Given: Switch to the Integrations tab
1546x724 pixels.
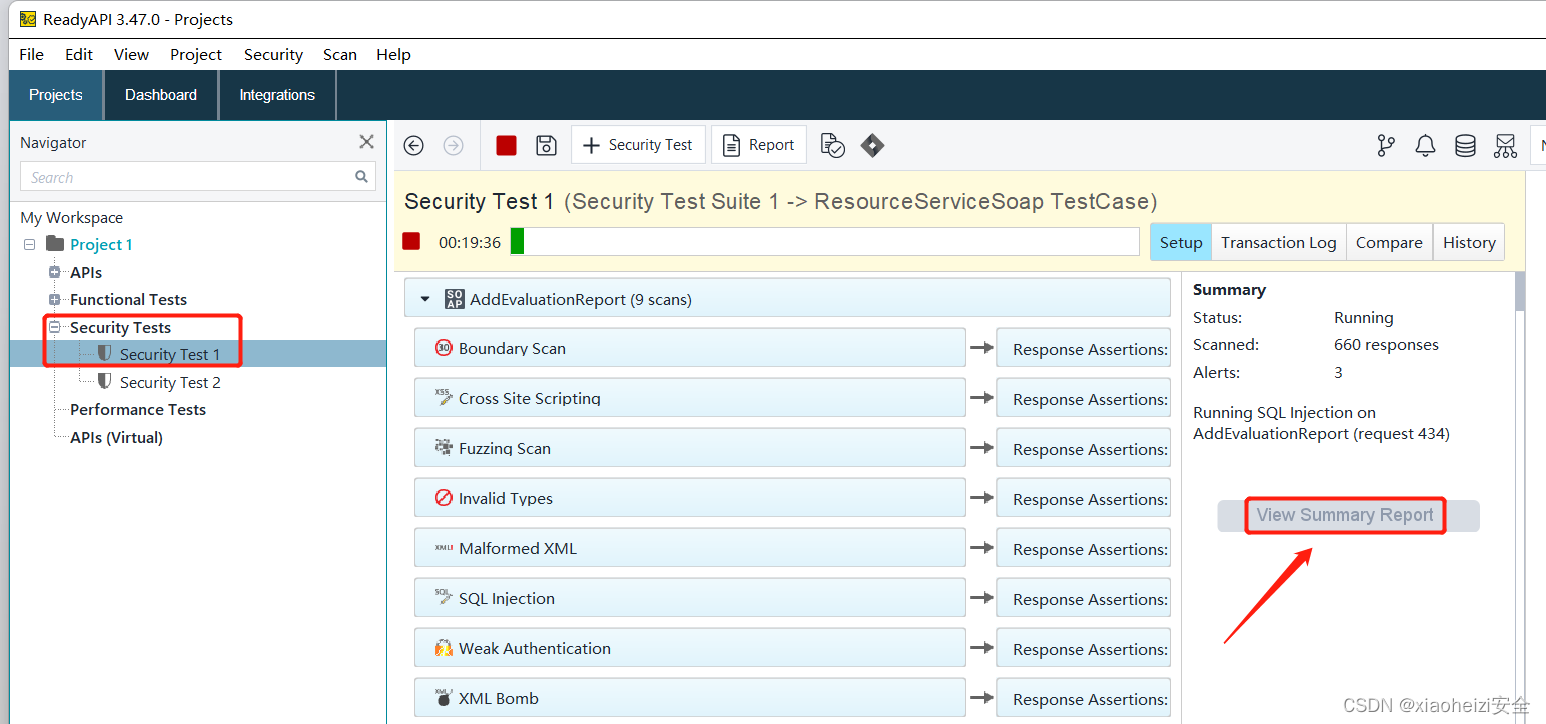Looking at the screenshot, I should tap(277, 95).
